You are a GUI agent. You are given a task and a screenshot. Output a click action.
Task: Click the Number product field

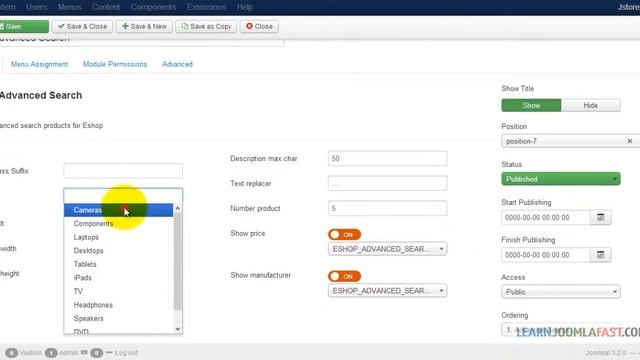point(387,208)
